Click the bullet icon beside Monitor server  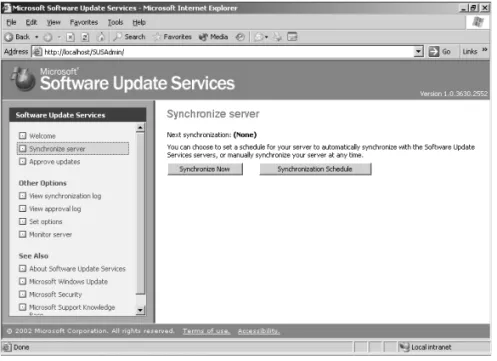[22, 234]
